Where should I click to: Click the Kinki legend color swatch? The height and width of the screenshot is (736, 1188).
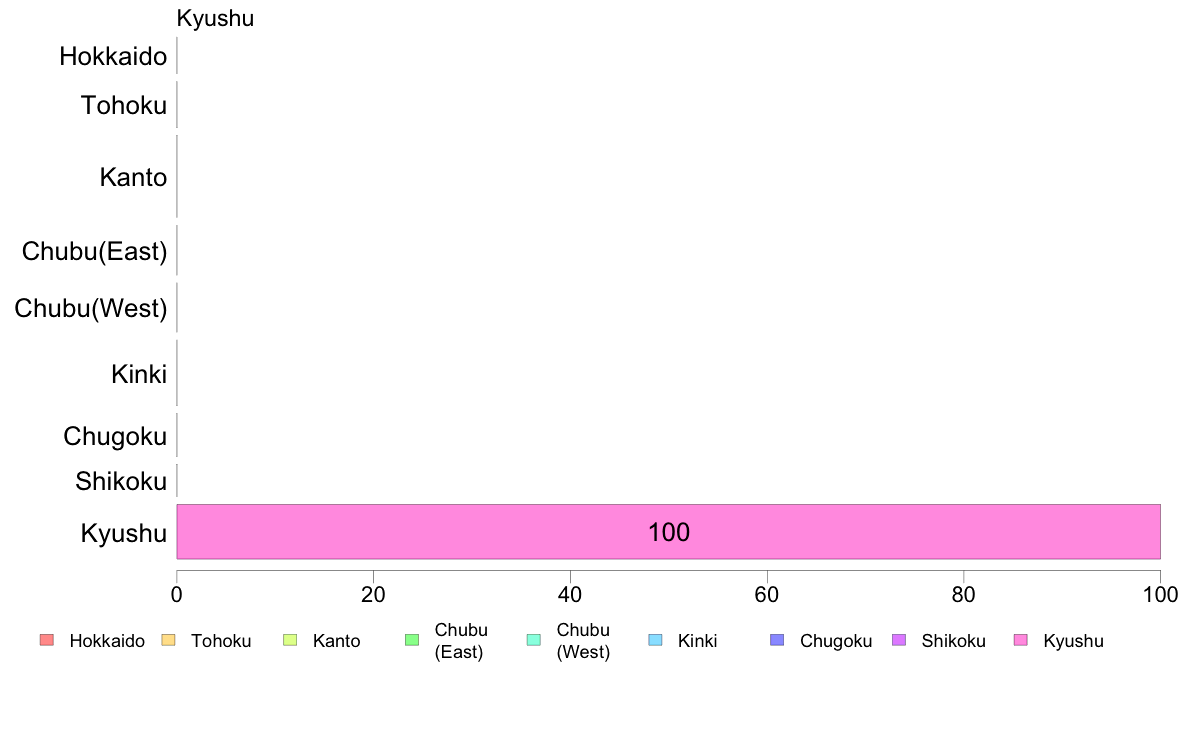655,640
